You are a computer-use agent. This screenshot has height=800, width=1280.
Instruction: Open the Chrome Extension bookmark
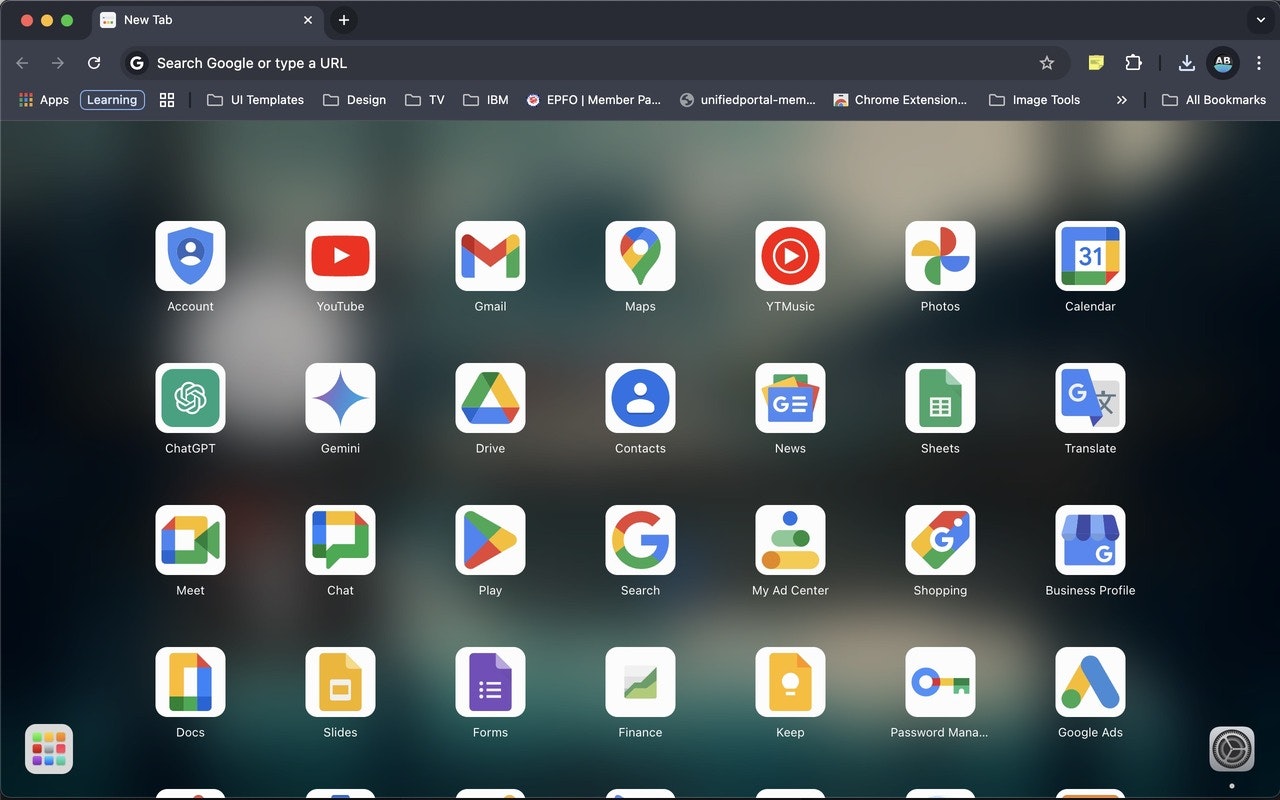pos(901,100)
